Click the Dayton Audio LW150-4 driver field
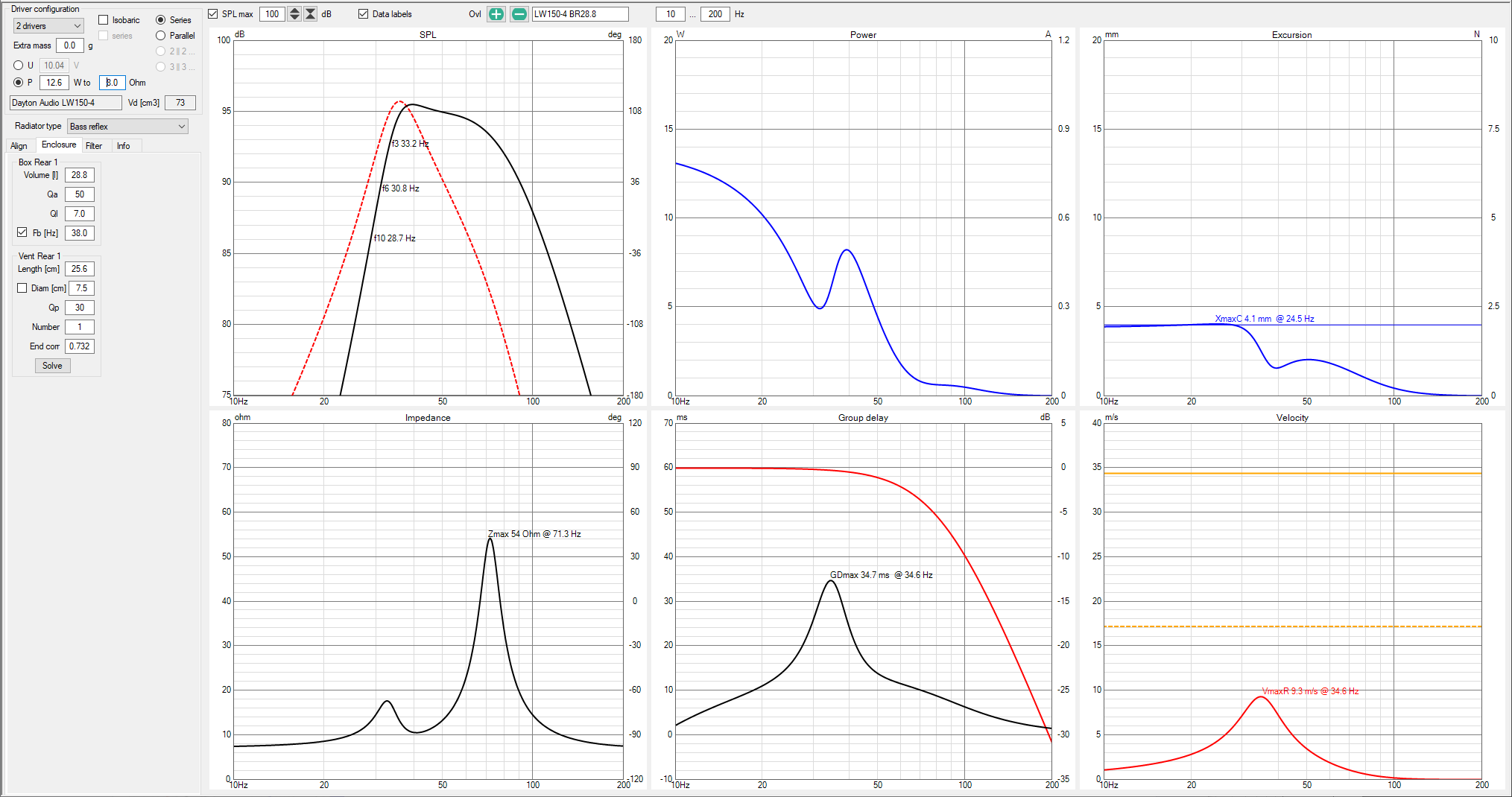This screenshot has height=797, width=1512. click(66, 103)
